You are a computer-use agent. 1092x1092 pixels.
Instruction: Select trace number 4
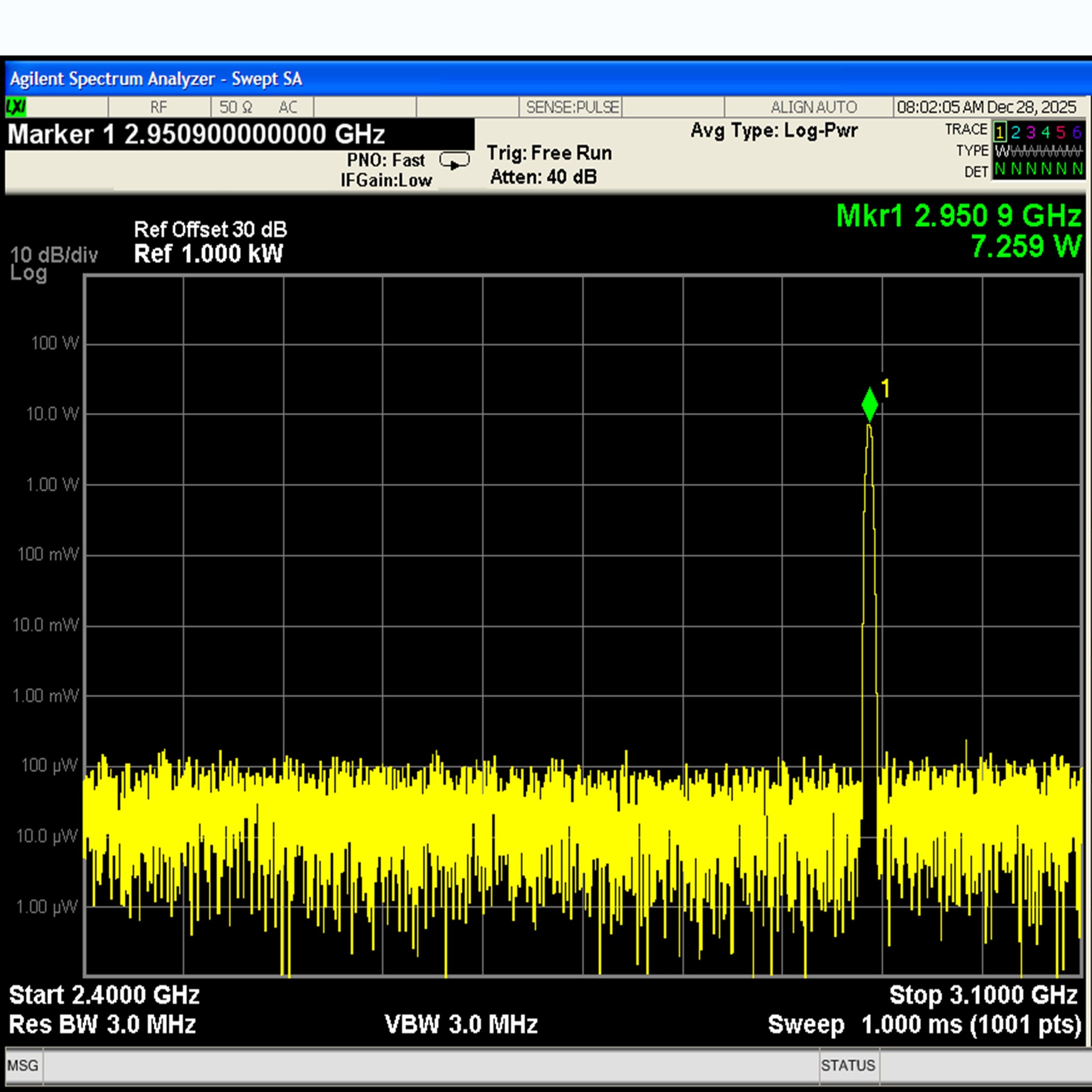[x=1045, y=133]
